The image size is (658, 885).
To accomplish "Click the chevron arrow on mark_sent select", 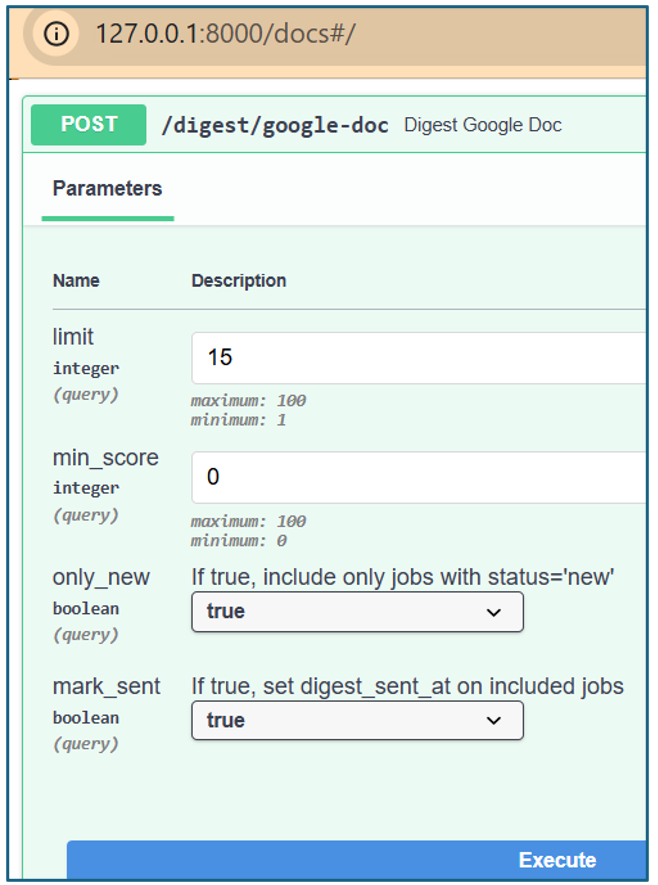I will pos(494,721).
